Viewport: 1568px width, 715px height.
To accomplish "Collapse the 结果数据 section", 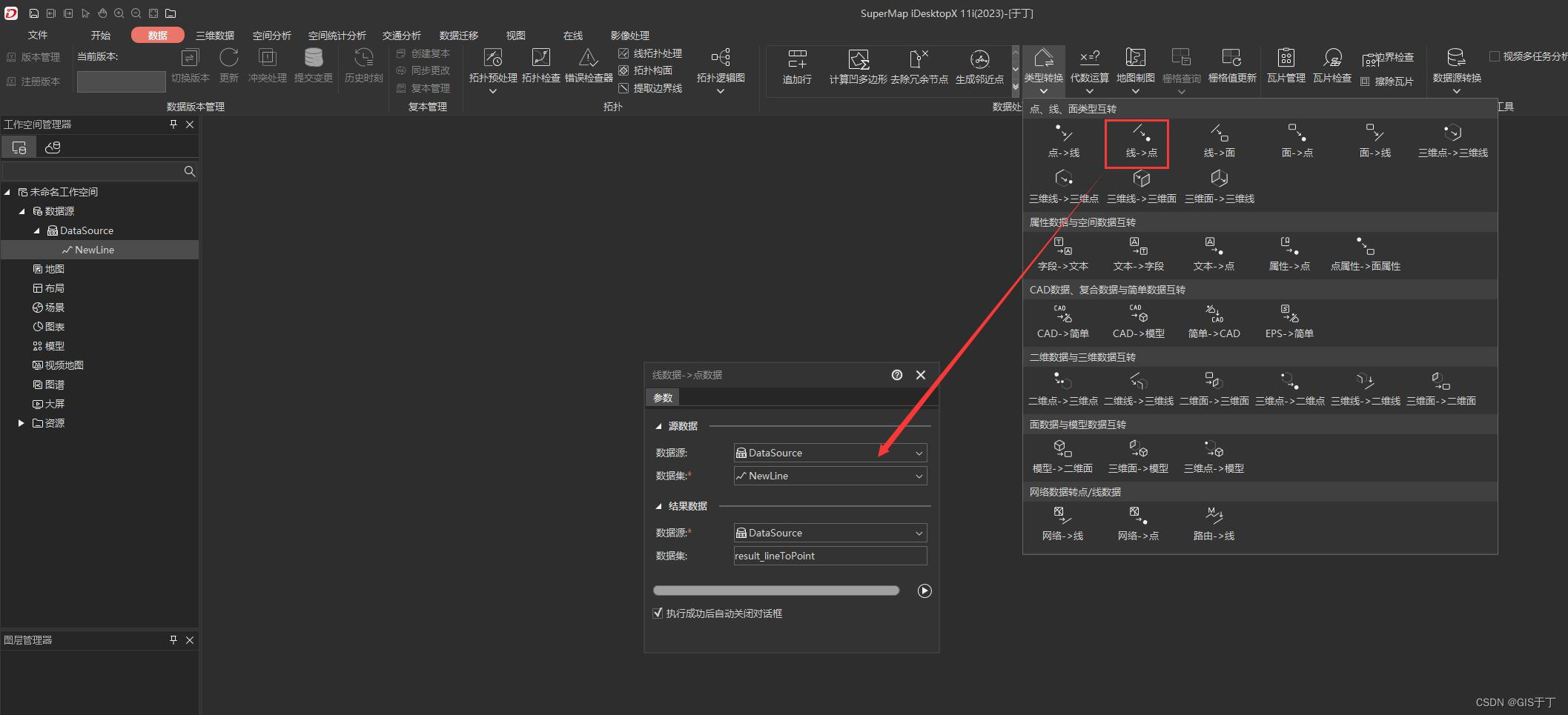I will click(658, 506).
